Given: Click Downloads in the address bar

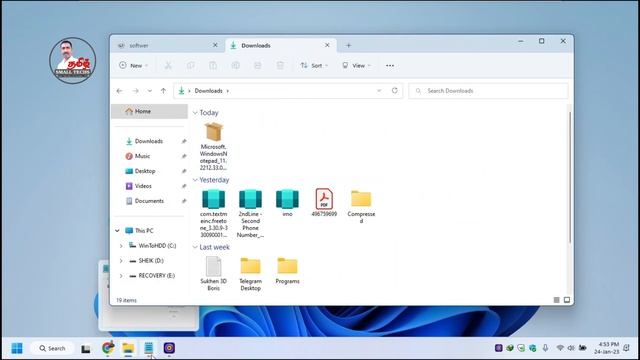Looking at the screenshot, I should pyautogui.click(x=208, y=91).
